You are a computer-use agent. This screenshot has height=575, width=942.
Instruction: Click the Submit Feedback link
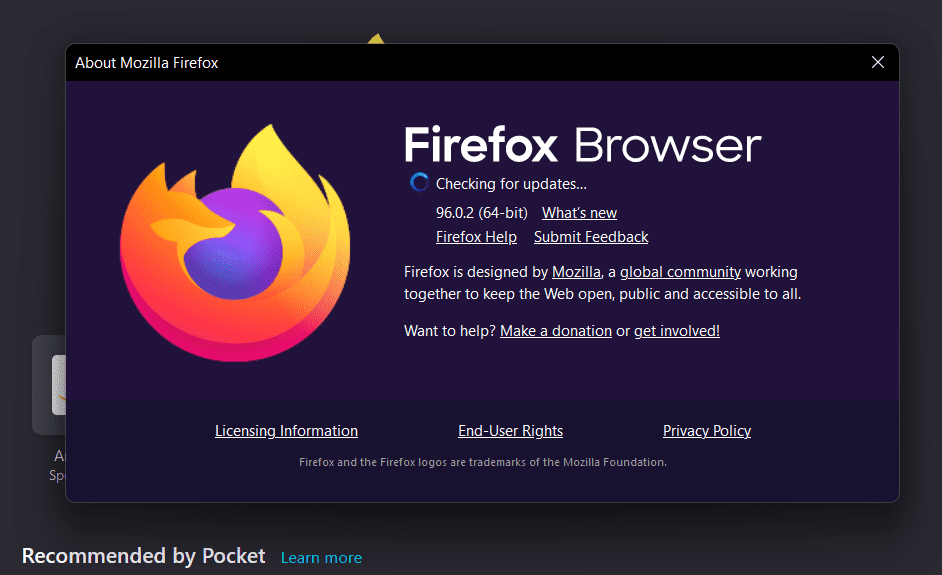[x=591, y=237]
